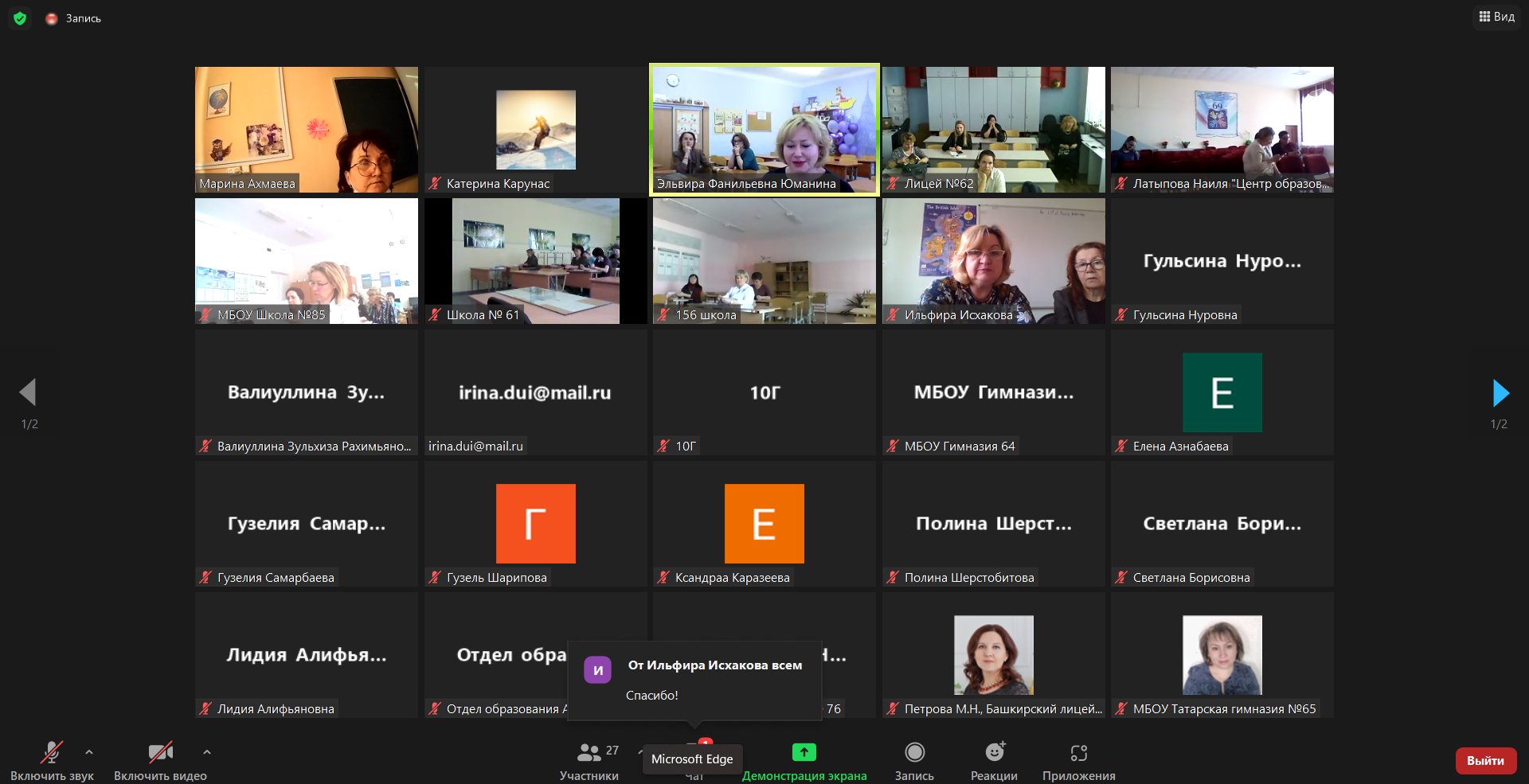Select the Лицей №62 video tile
Viewport: 1529px width, 784px height.
tap(993, 129)
